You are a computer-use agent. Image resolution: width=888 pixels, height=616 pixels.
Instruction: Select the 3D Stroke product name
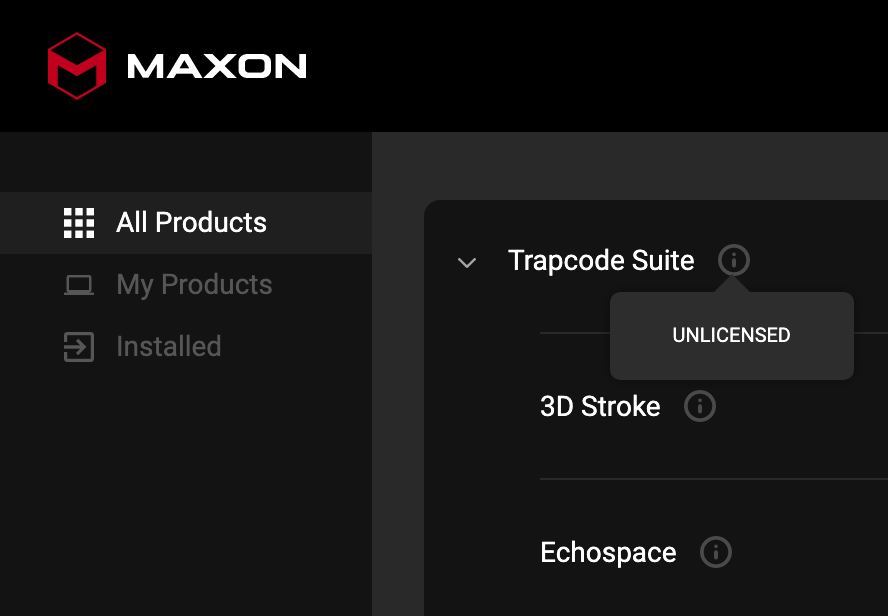[600, 407]
